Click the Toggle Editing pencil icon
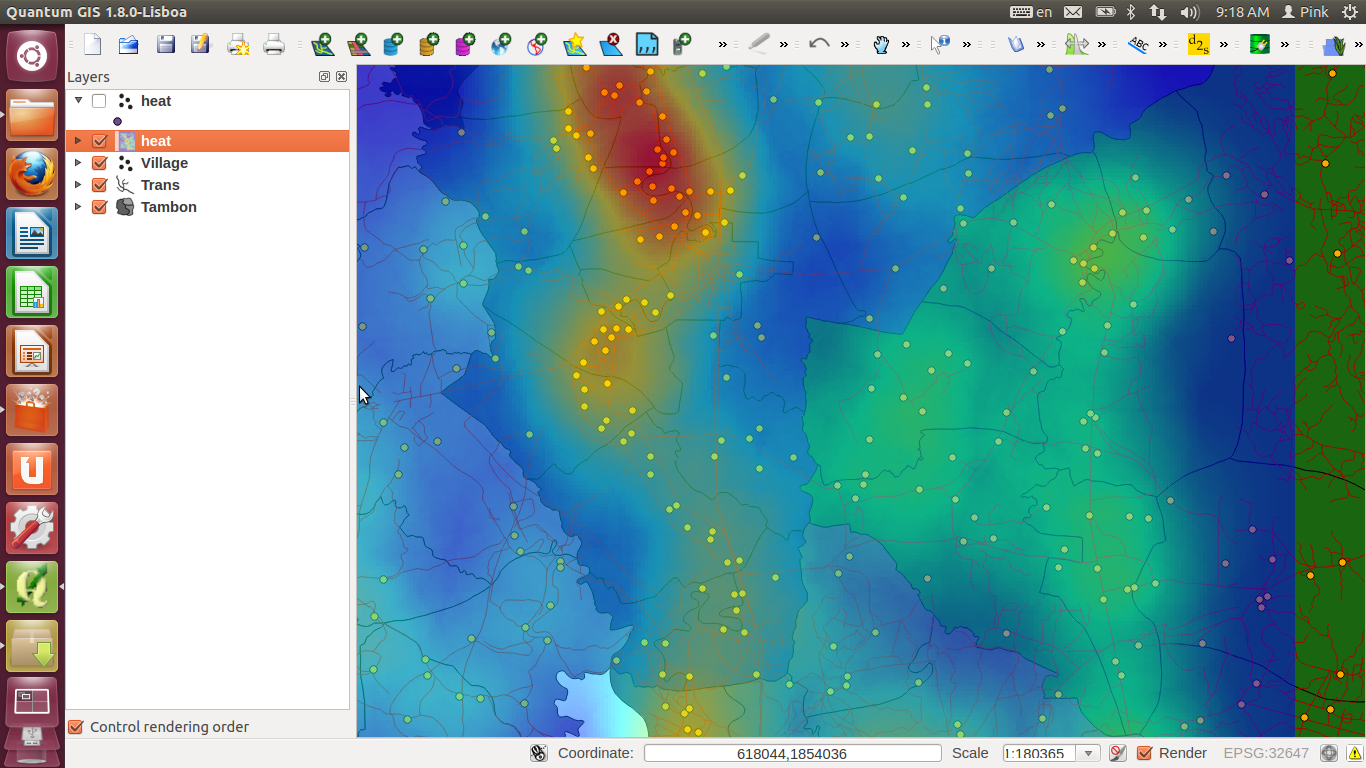The image size is (1366, 768). (x=760, y=45)
